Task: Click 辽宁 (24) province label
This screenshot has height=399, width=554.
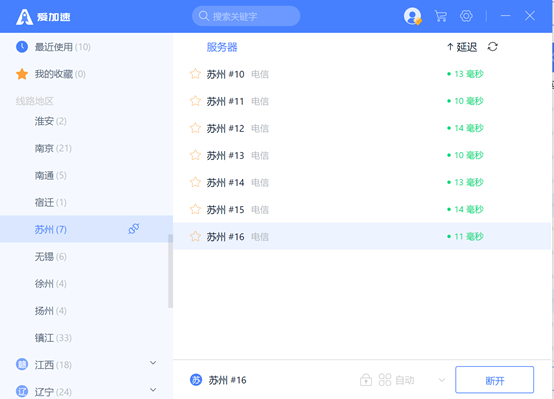Action: point(53,392)
